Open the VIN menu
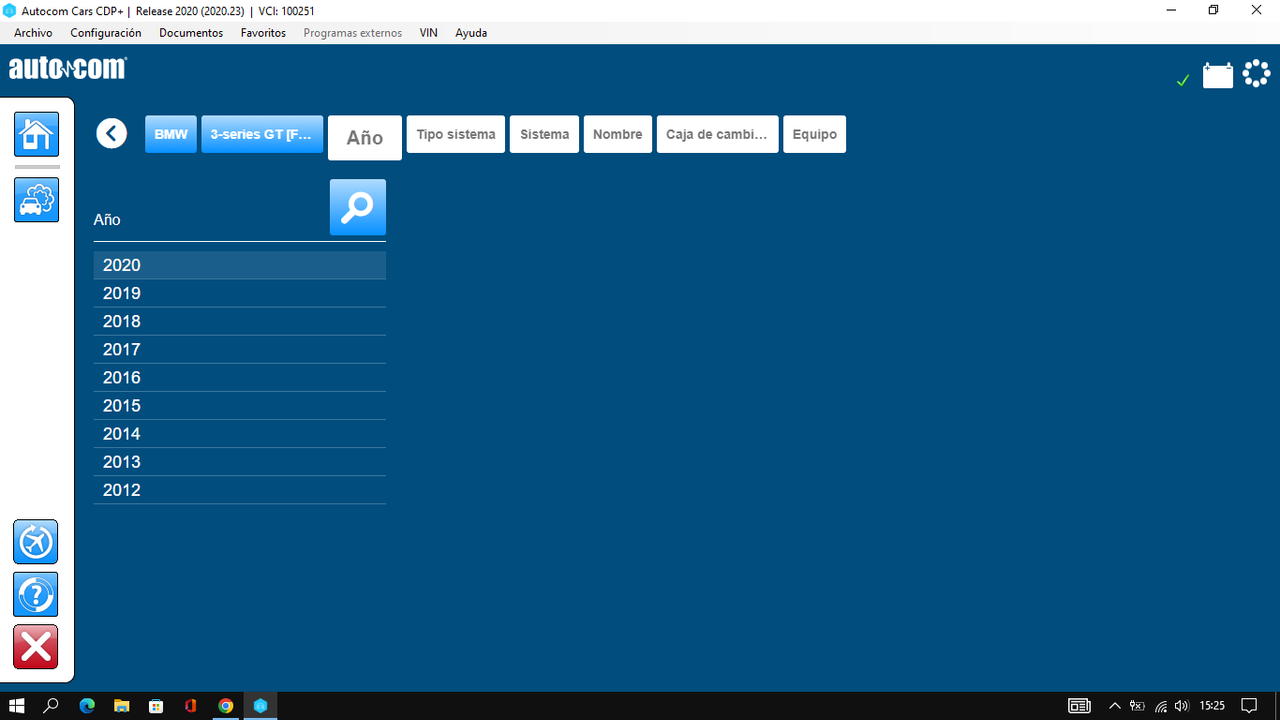1280x720 pixels. 428,33
